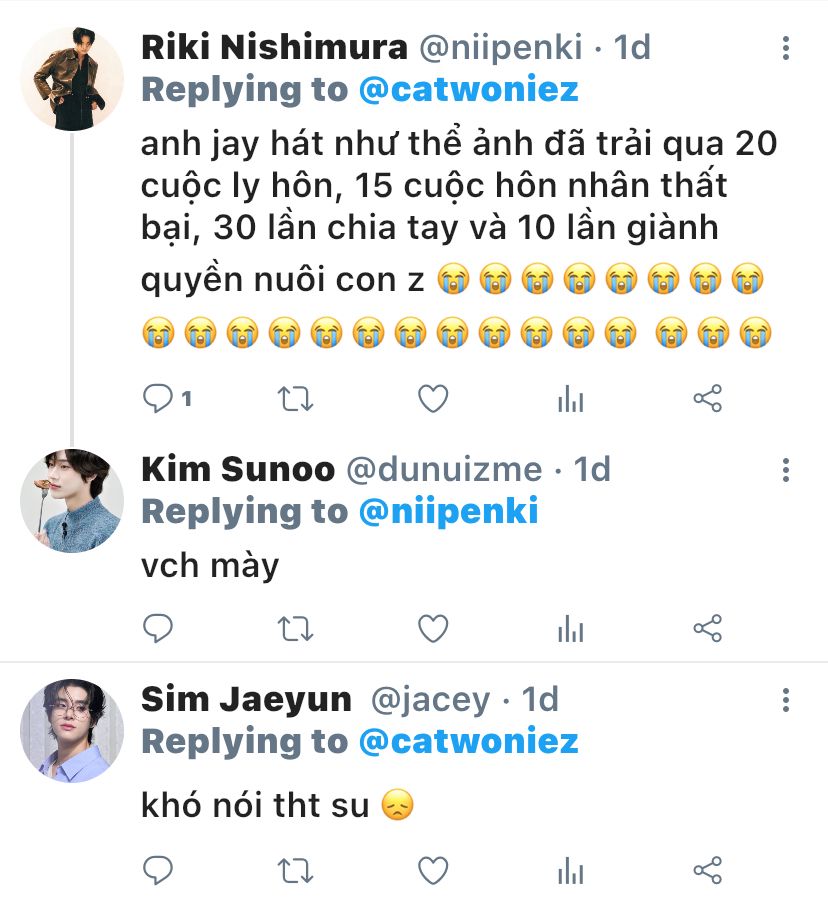Retweet Kim Sunoo's "vch mày" tweet
The height and width of the screenshot is (902, 828).
pyautogui.click(x=295, y=629)
